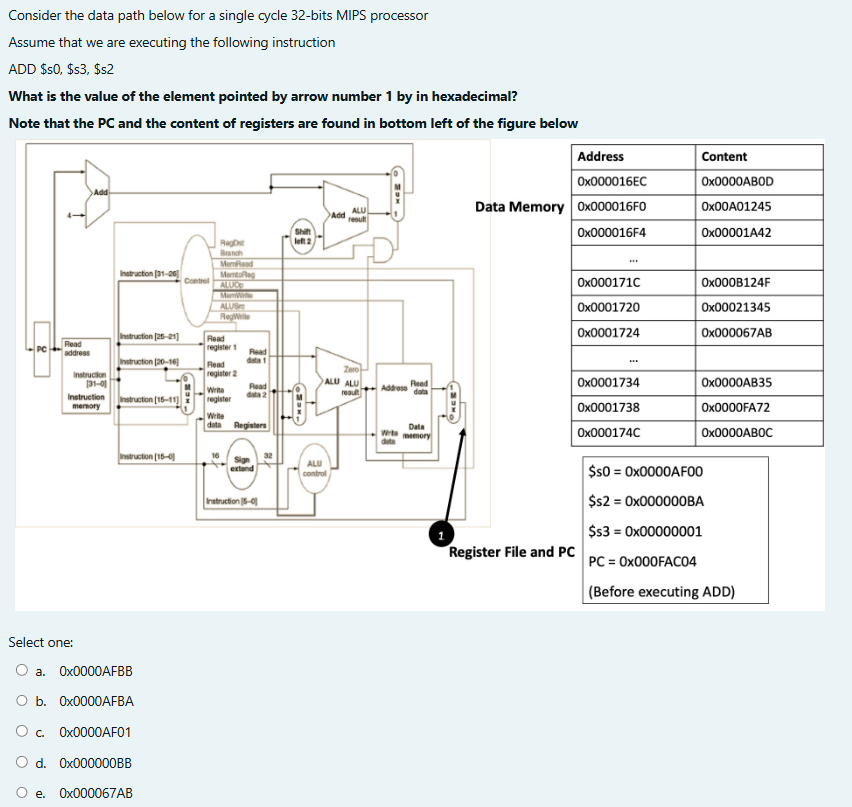This screenshot has width=852, height=807.
Task: Select answer option c 0x0000AF01
Action: coord(21,731)
